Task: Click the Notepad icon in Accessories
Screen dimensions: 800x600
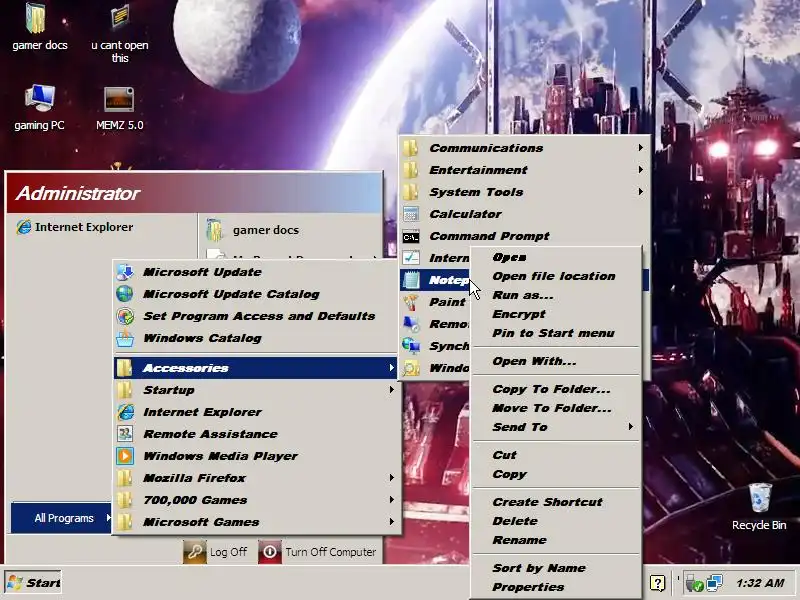Action: tap(411, 280)
